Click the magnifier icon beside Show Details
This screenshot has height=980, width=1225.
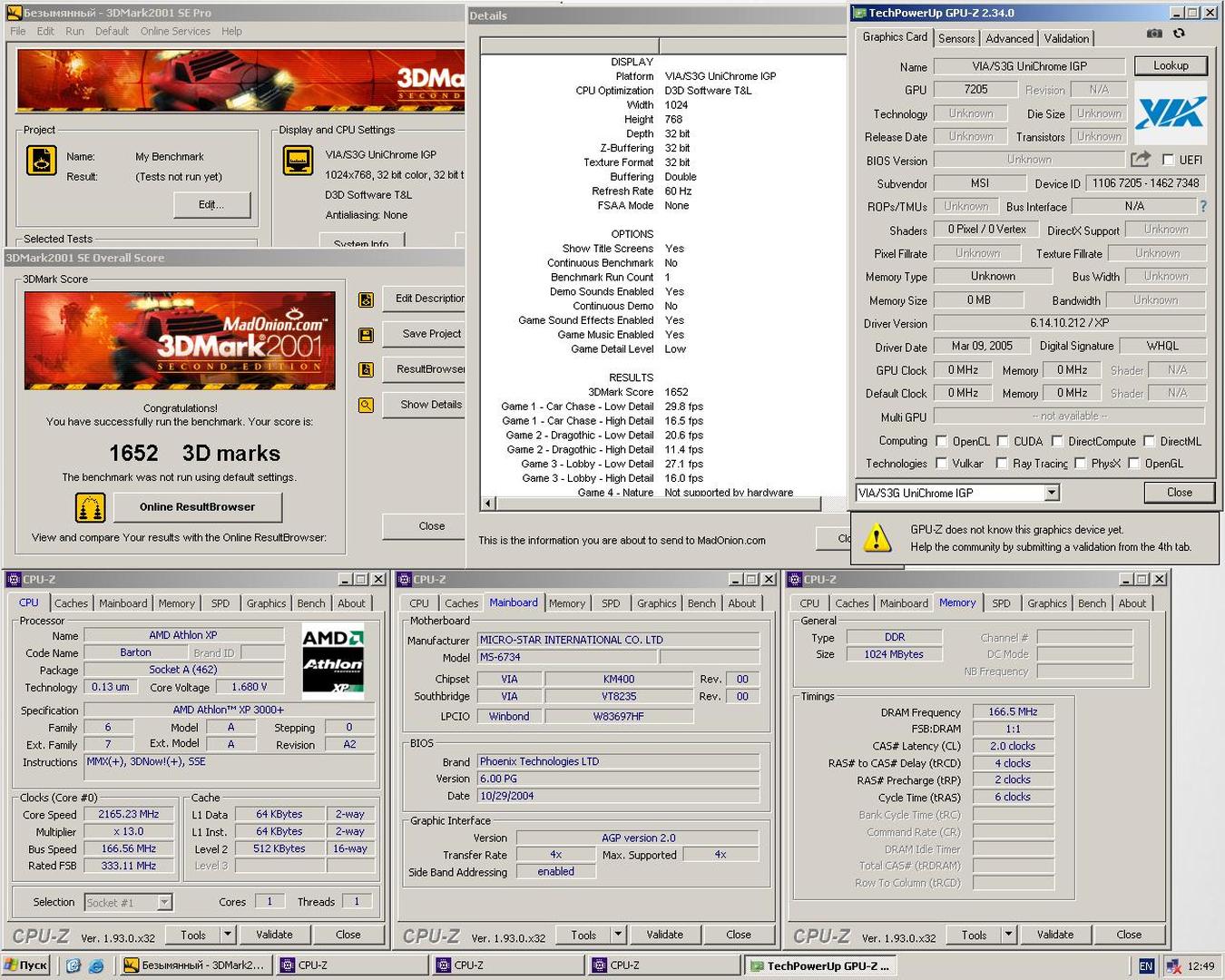tap(366, 405)
